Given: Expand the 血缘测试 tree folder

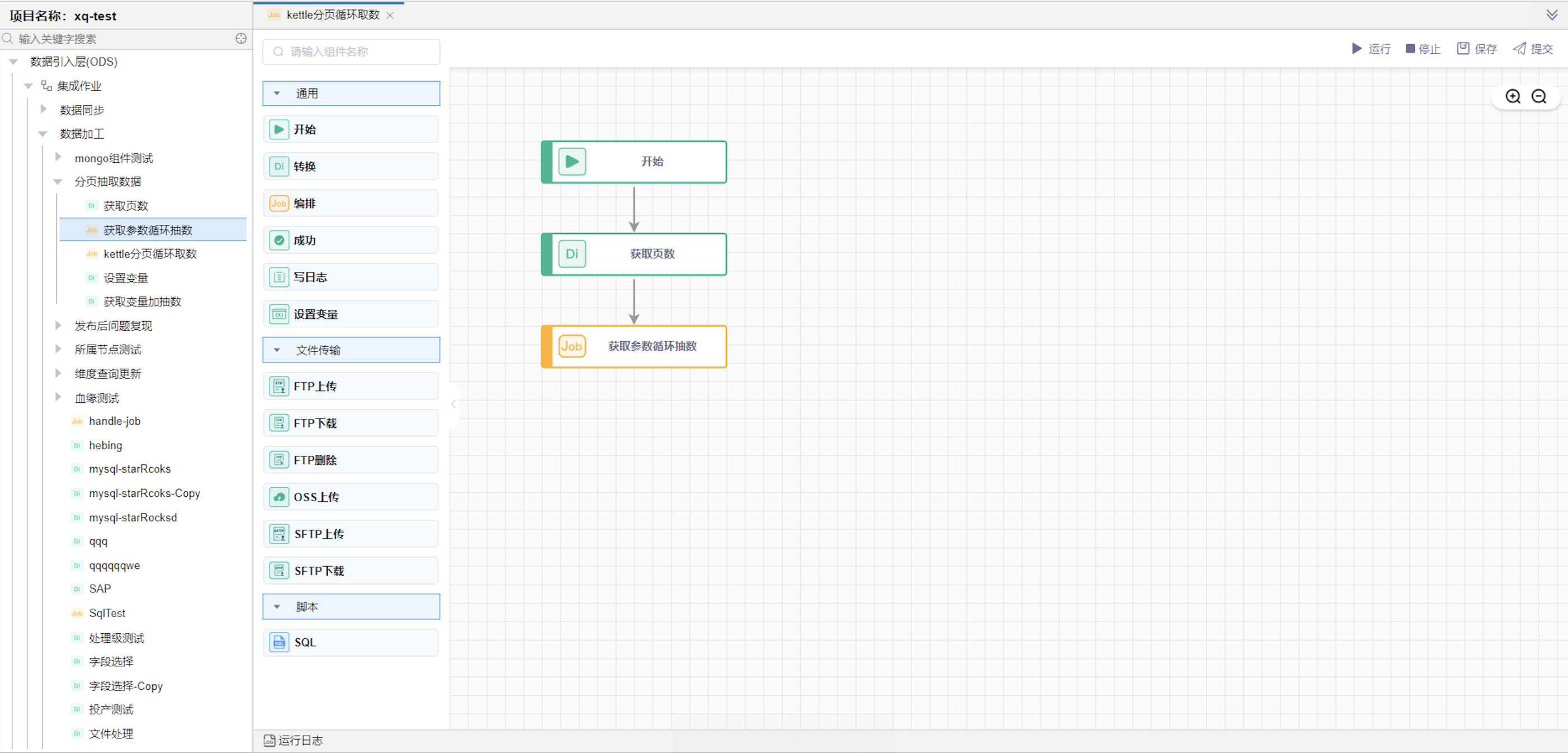Looking at the screenshot, I should (x=58, y=398).
